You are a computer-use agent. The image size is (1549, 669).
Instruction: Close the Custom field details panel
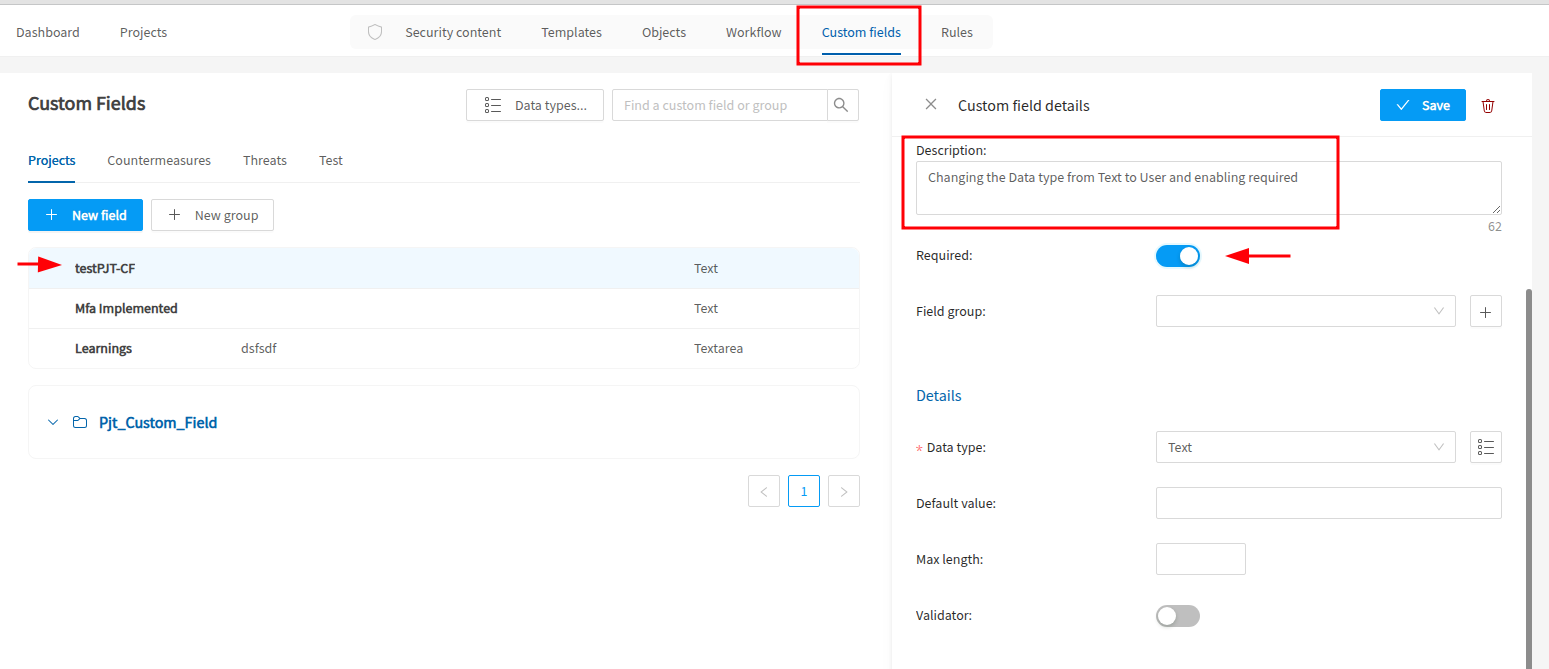931,105
